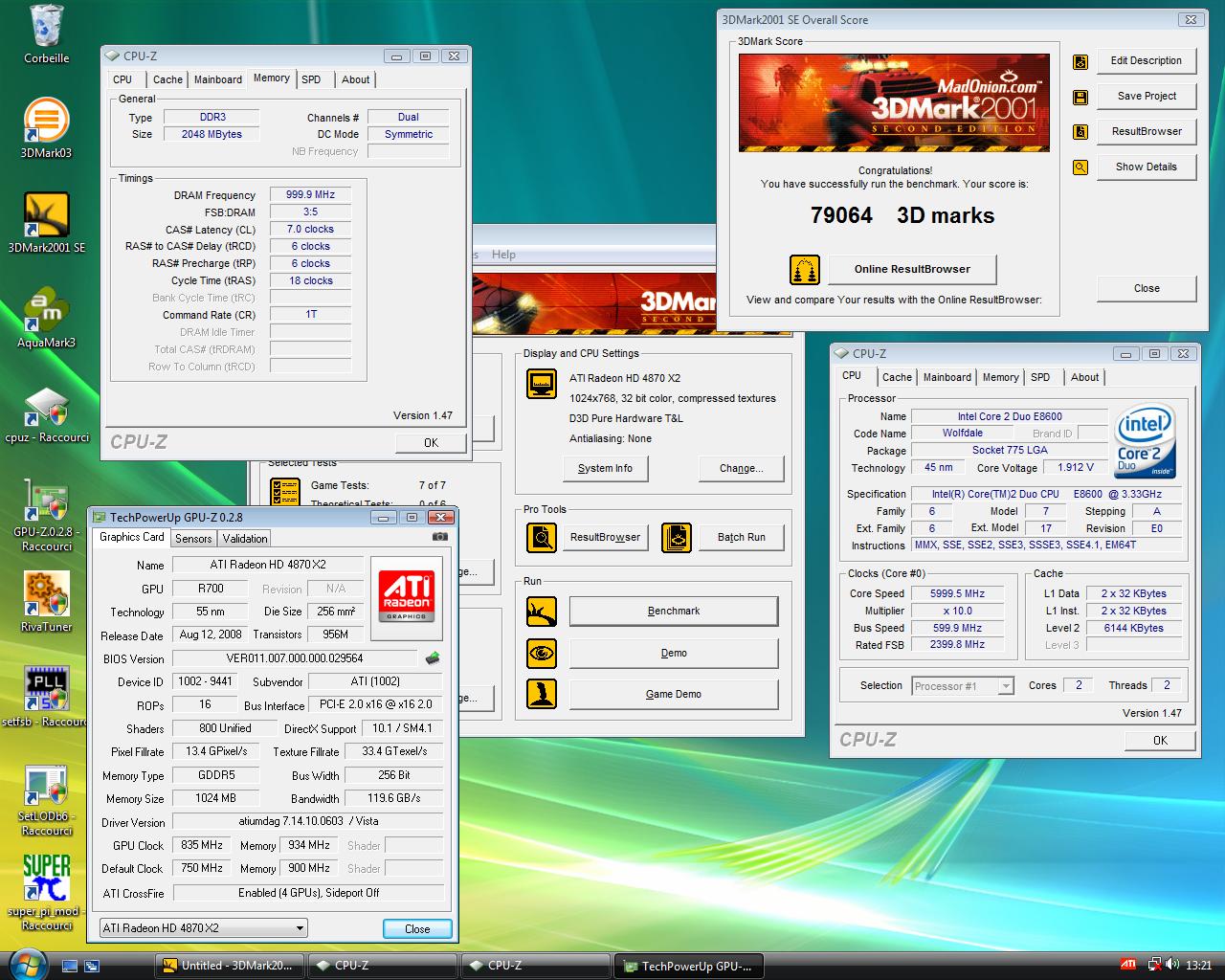The height and width of the screenshot is (980, 1225).
Task: Click the BIOS save chip icon in GPU-Z
Action: tap(433, 658)
